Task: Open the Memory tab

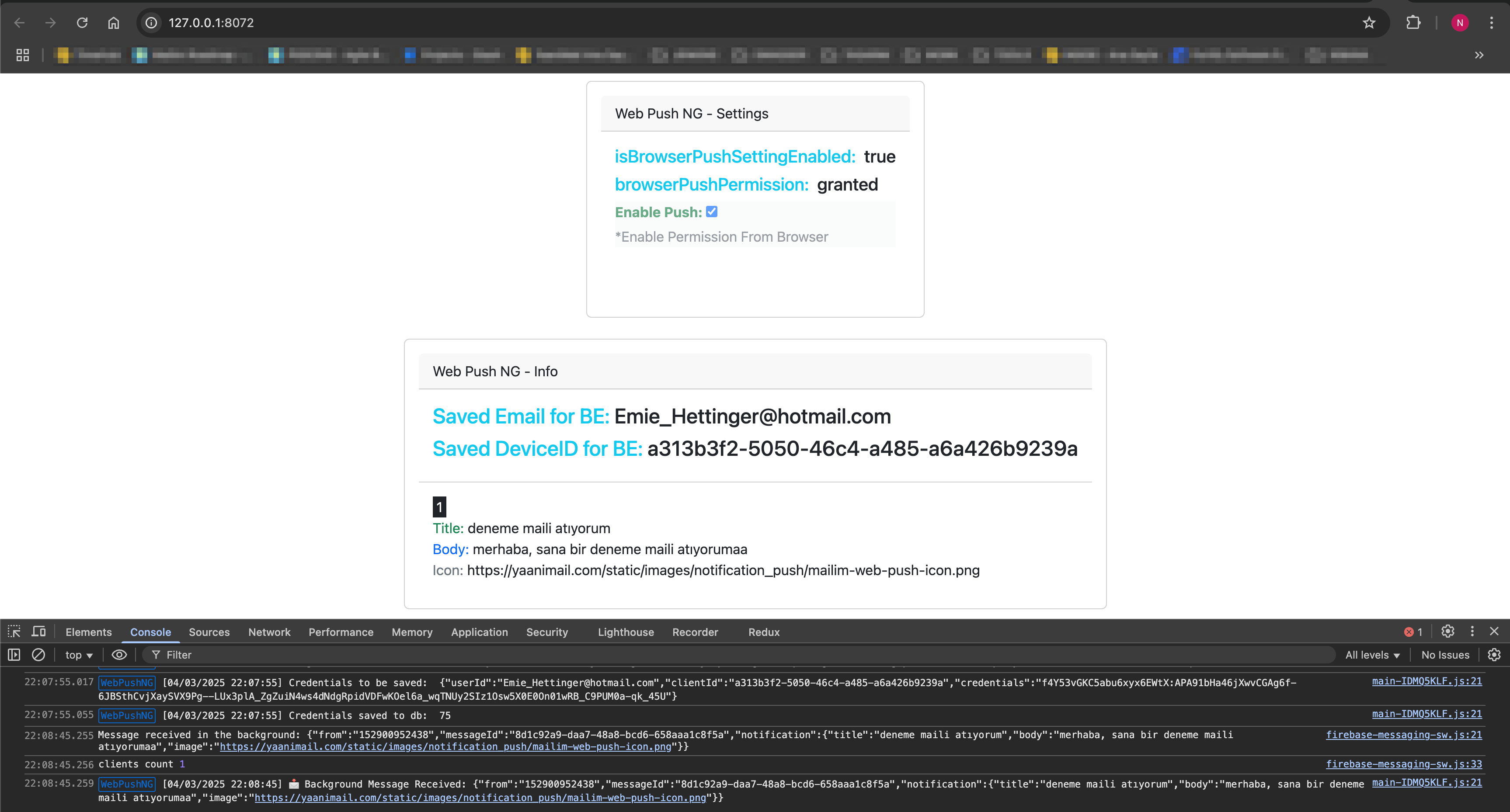Action: (x=412, y=632)
